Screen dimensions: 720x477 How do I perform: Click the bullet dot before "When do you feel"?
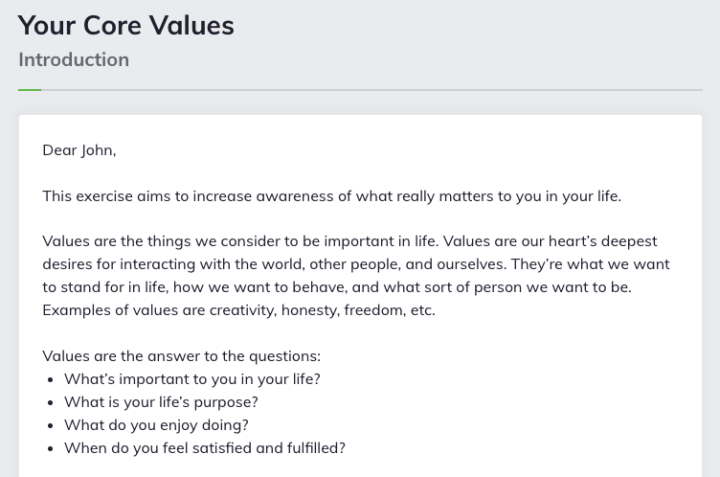[x=51, y=449]
